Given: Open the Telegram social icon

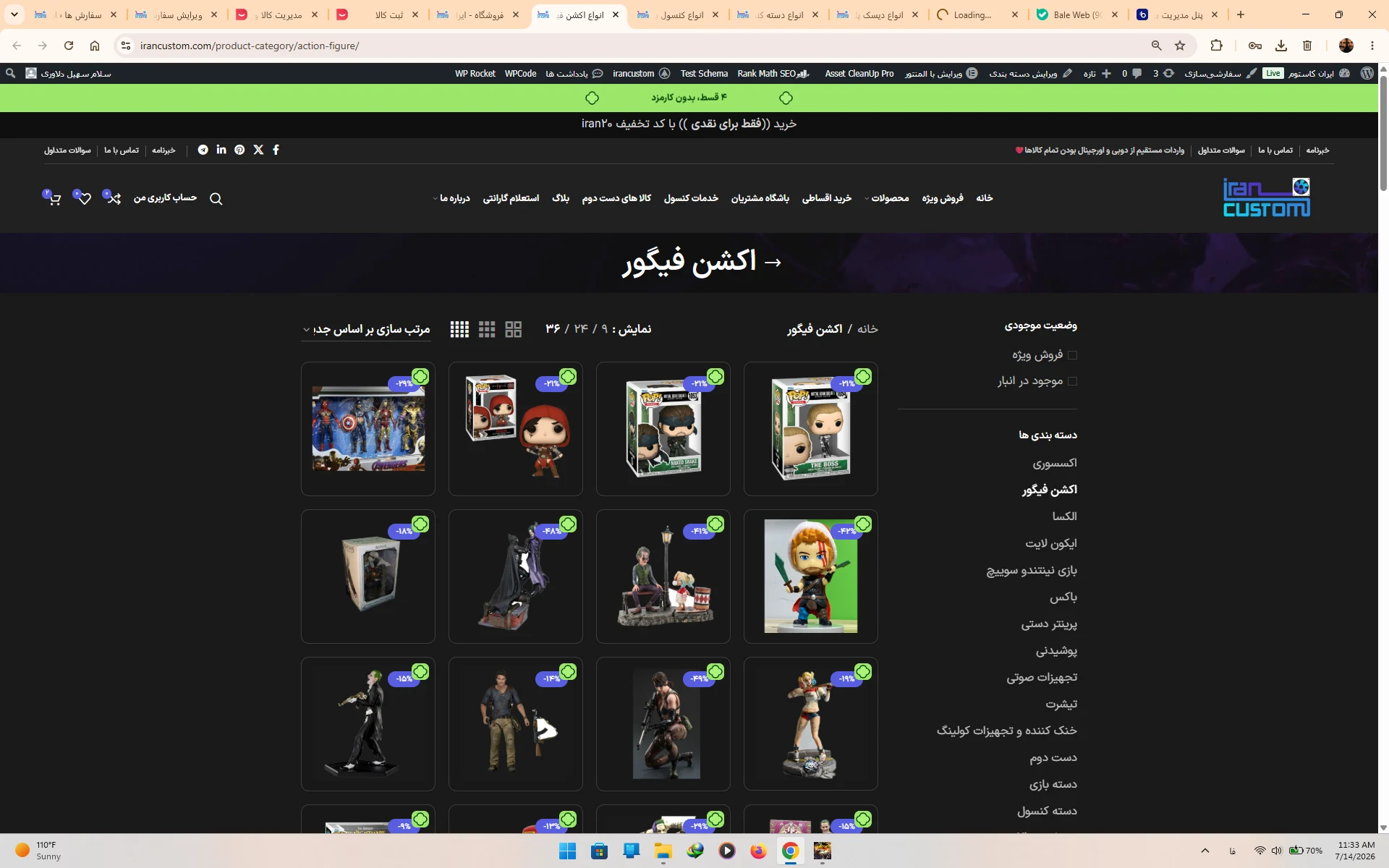Looking at the screenshot, I should tap(203, 150).
